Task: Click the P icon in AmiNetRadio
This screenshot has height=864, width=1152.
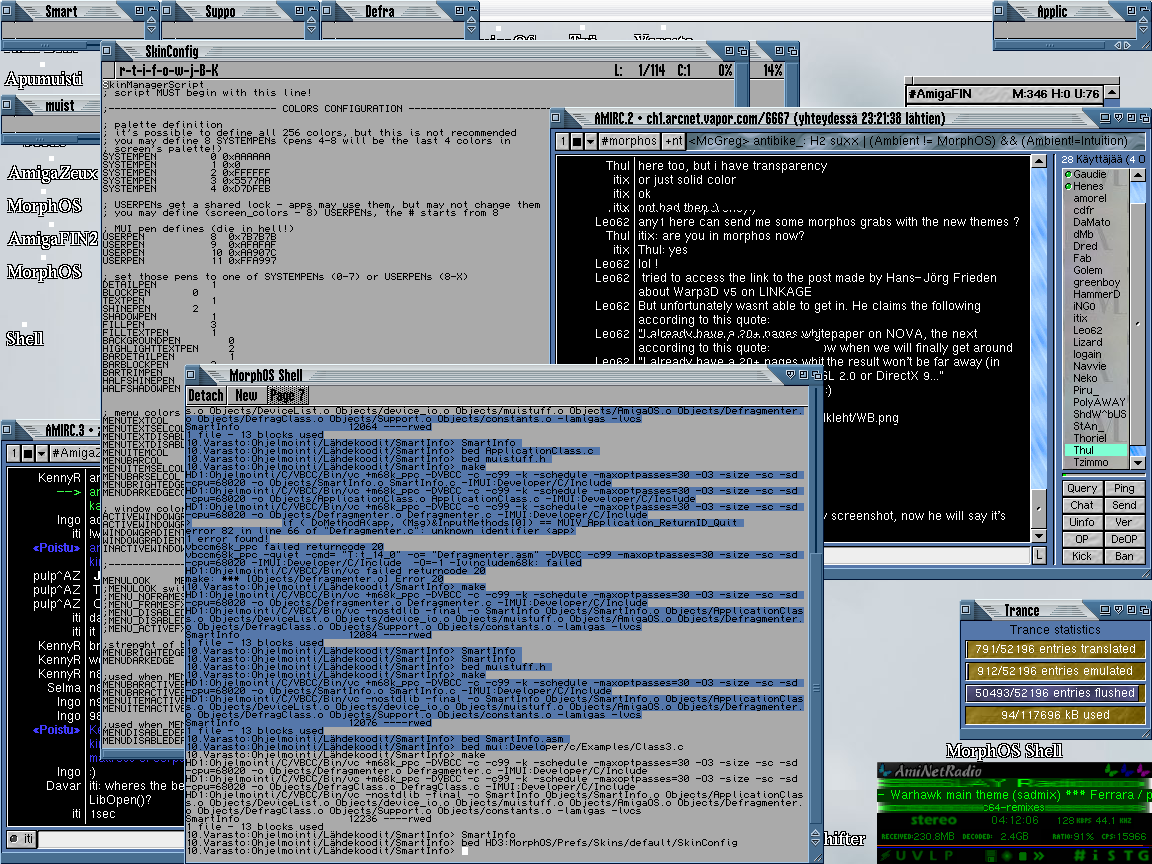Action: [948, 856]
